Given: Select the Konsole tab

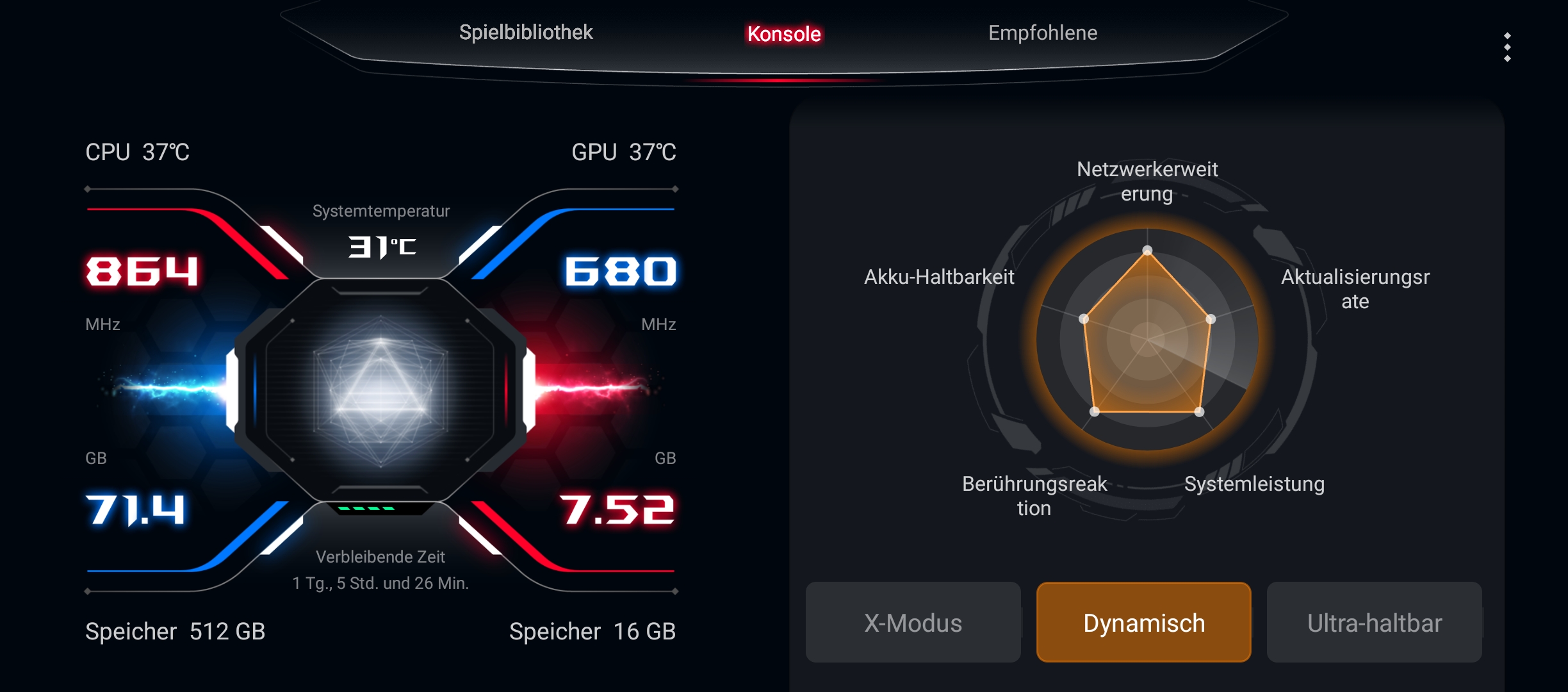Looking at the screenshot, I should [x=784, y=33].
